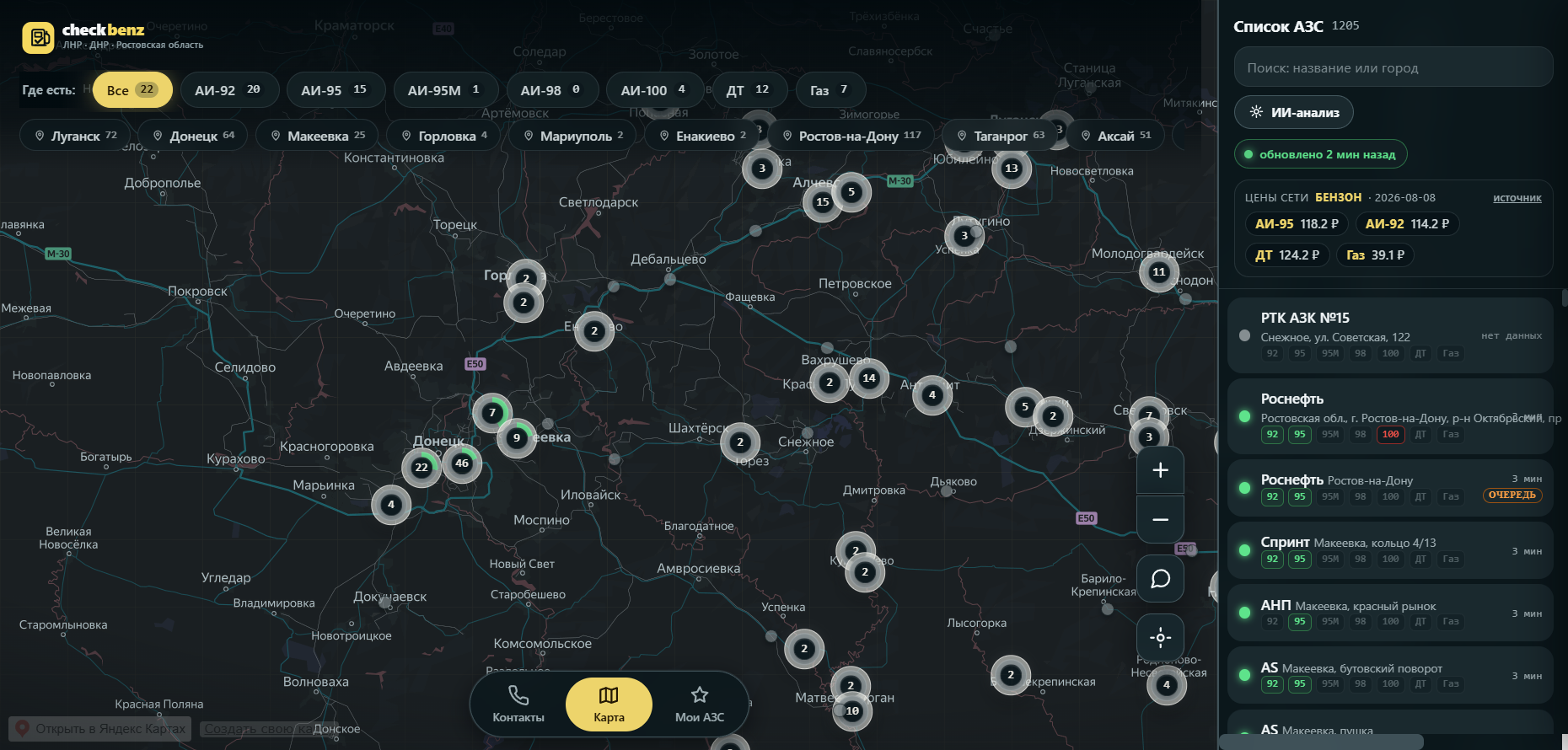
Task: Open the РТК АЗК №15 station card
Action: click(1391, 335)
